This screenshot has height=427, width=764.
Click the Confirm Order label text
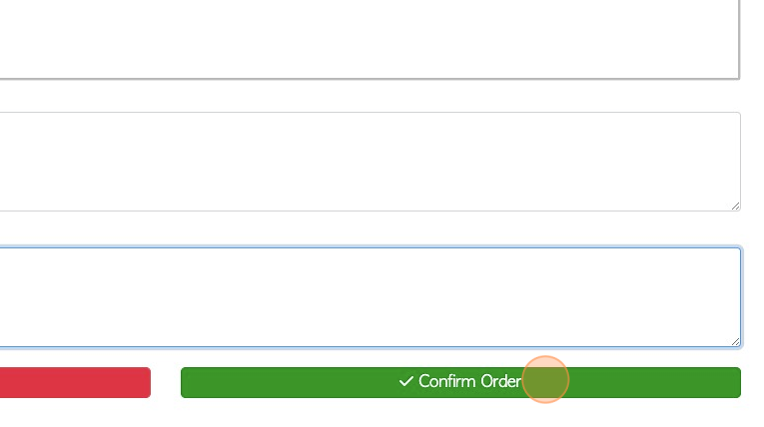pos(470,381)
